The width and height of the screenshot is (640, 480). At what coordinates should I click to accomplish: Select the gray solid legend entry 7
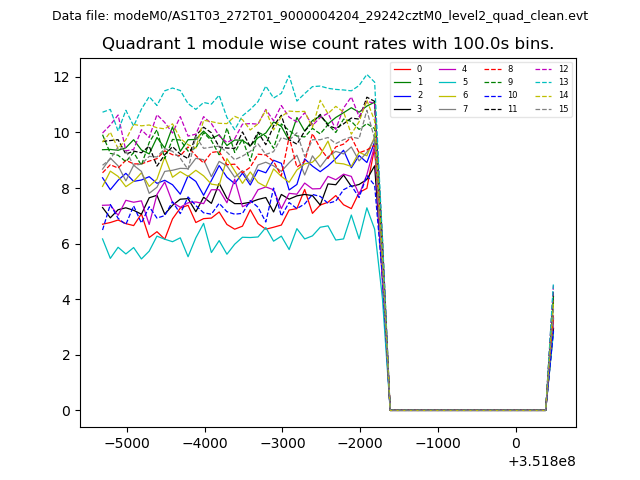coord(457,108)
